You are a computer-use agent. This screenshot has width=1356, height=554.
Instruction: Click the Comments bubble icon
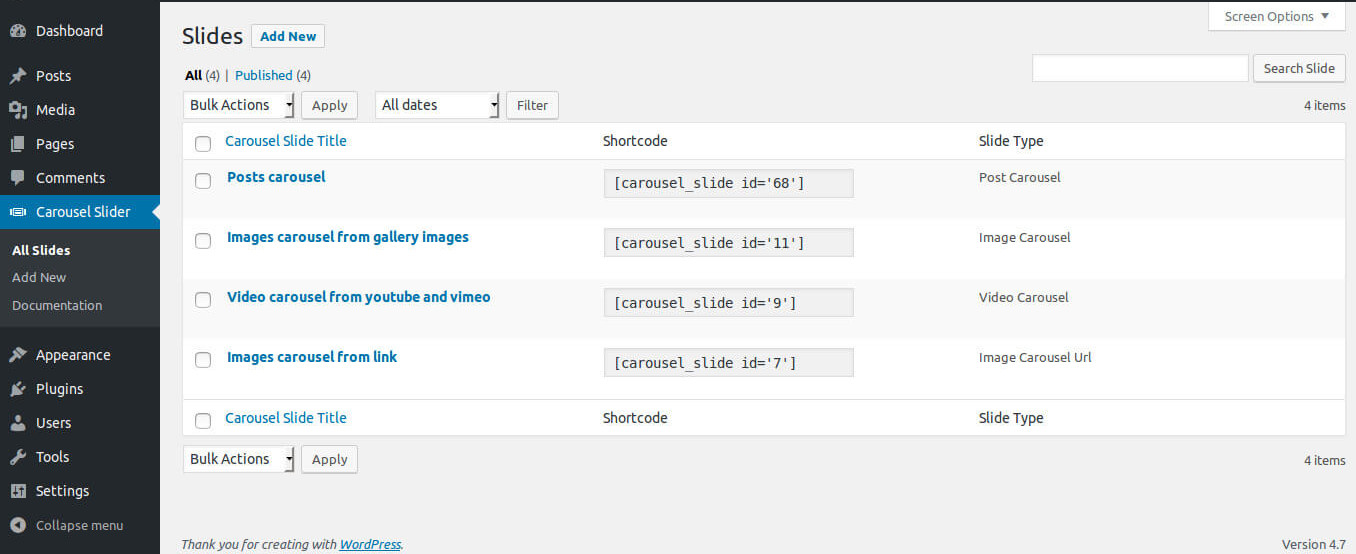coord(18,178)
